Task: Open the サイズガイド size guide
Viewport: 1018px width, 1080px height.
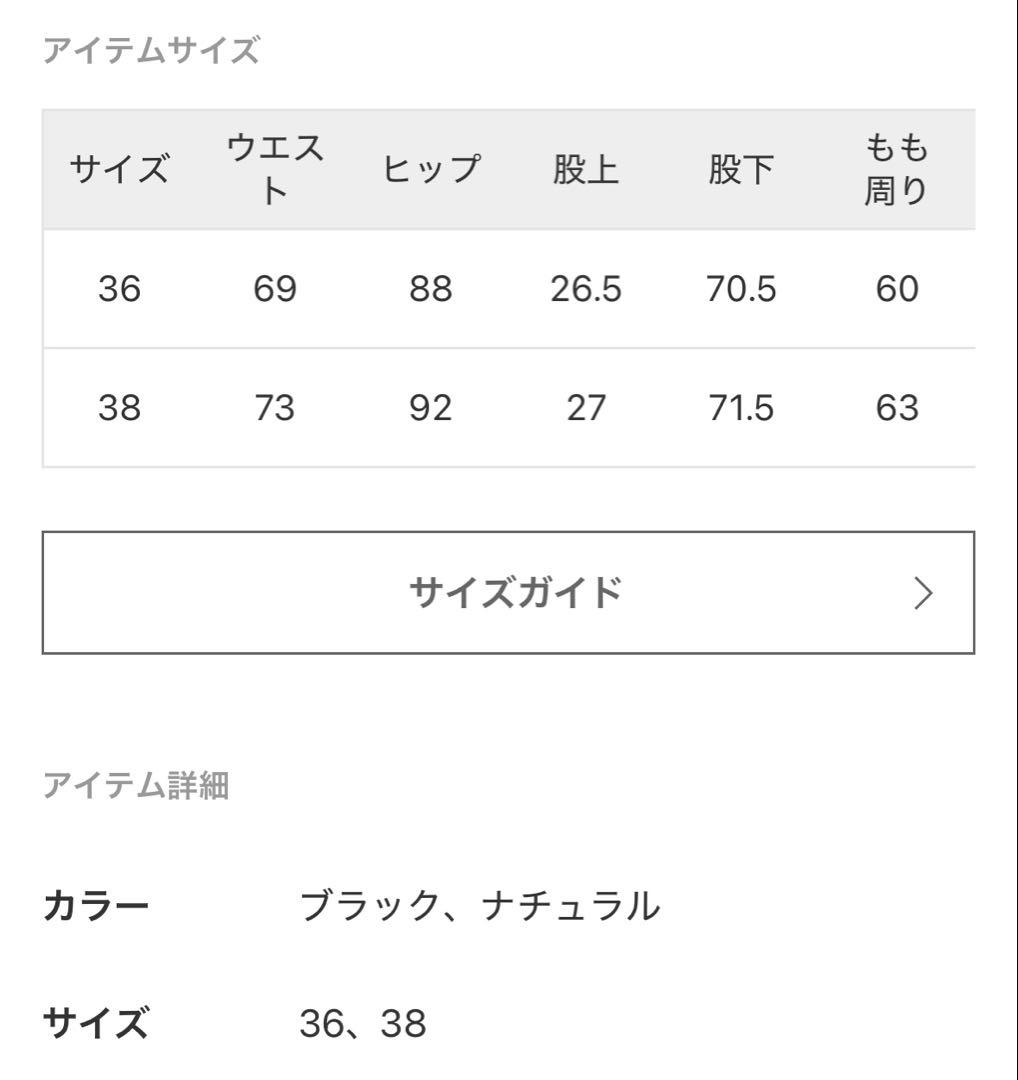Action: point(510,592)
